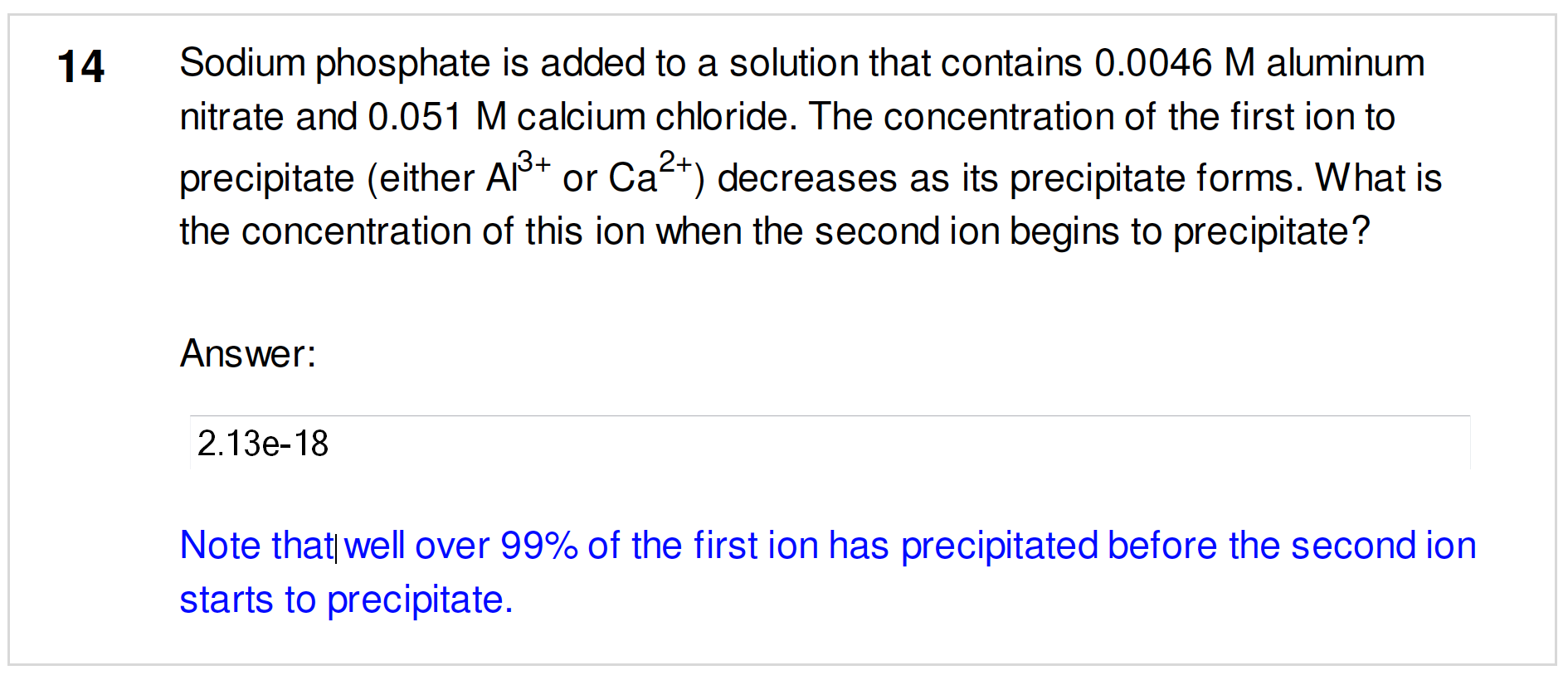Place cursor on the 2.13e-18 answer value

(x=263, y=444)
